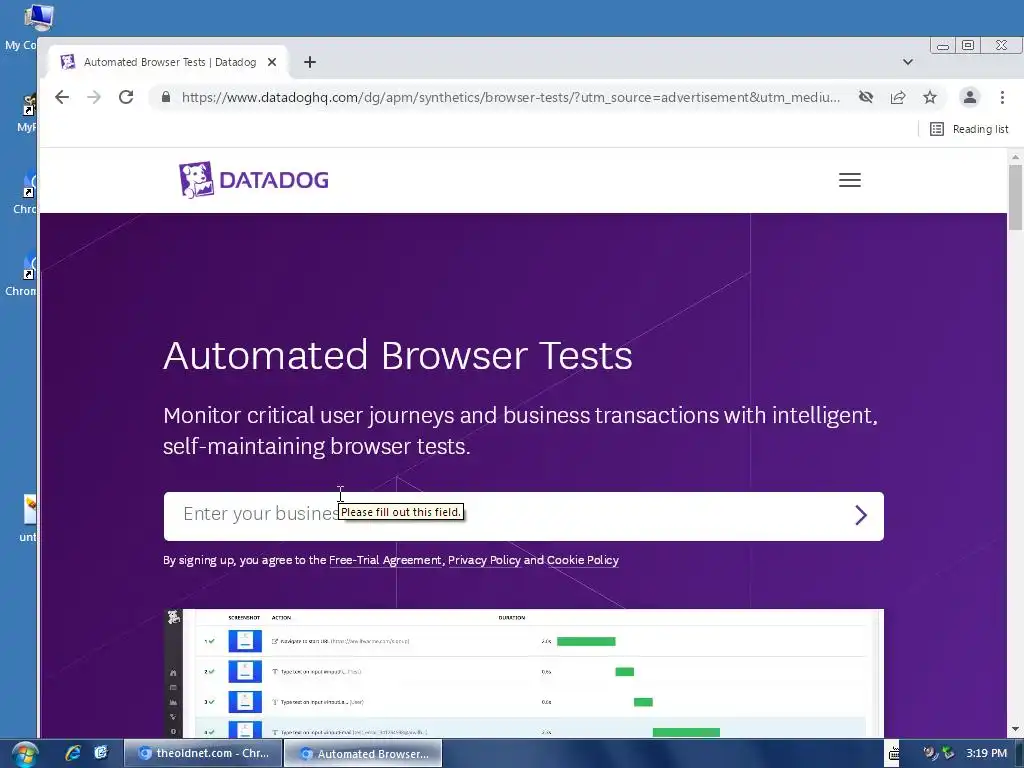Viewport: 1024px width, 768px height.
Task: Click the Datadog logo
Action: click(x=253, y=180)
